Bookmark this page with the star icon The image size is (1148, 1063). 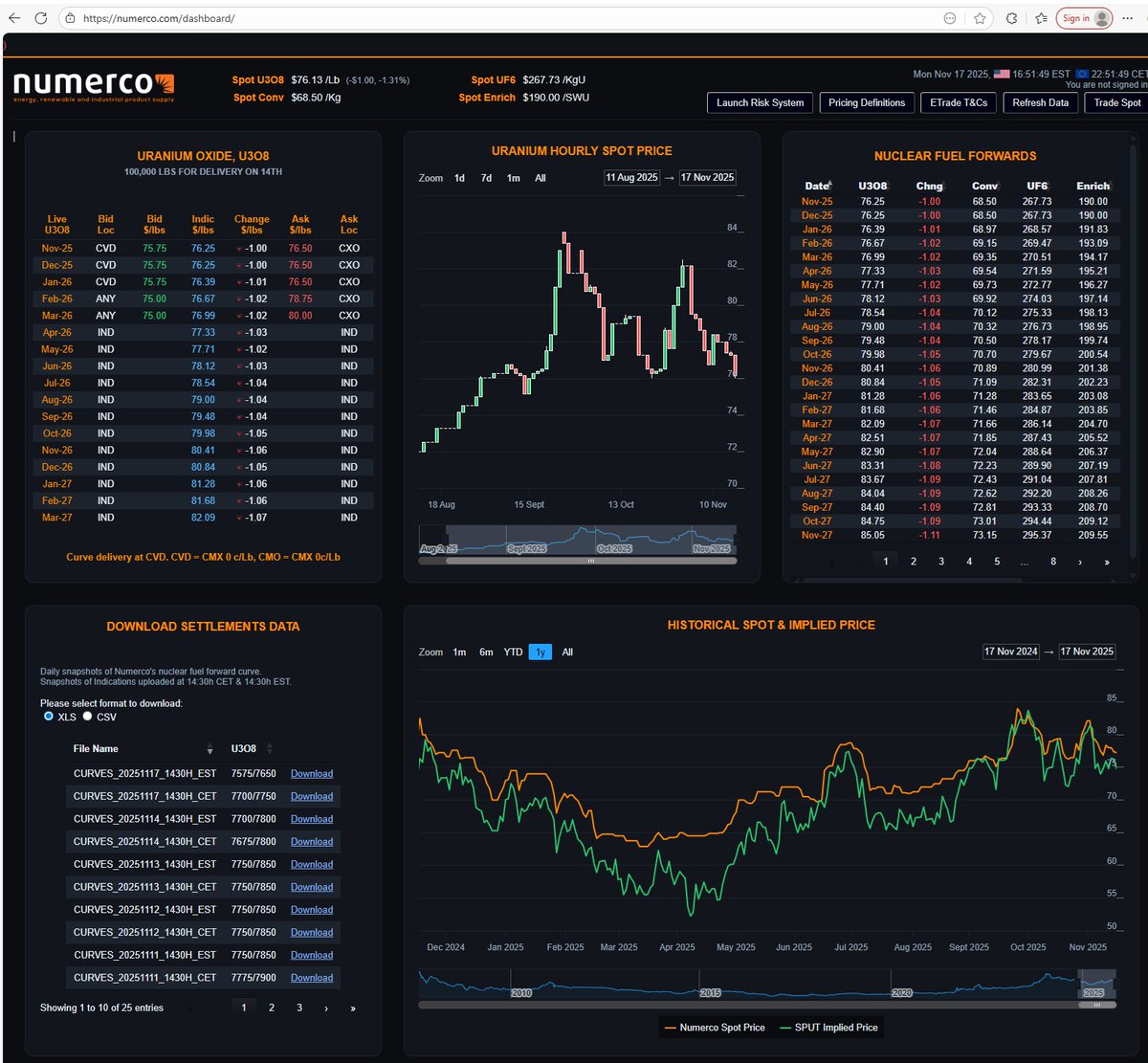coord(981,18)
